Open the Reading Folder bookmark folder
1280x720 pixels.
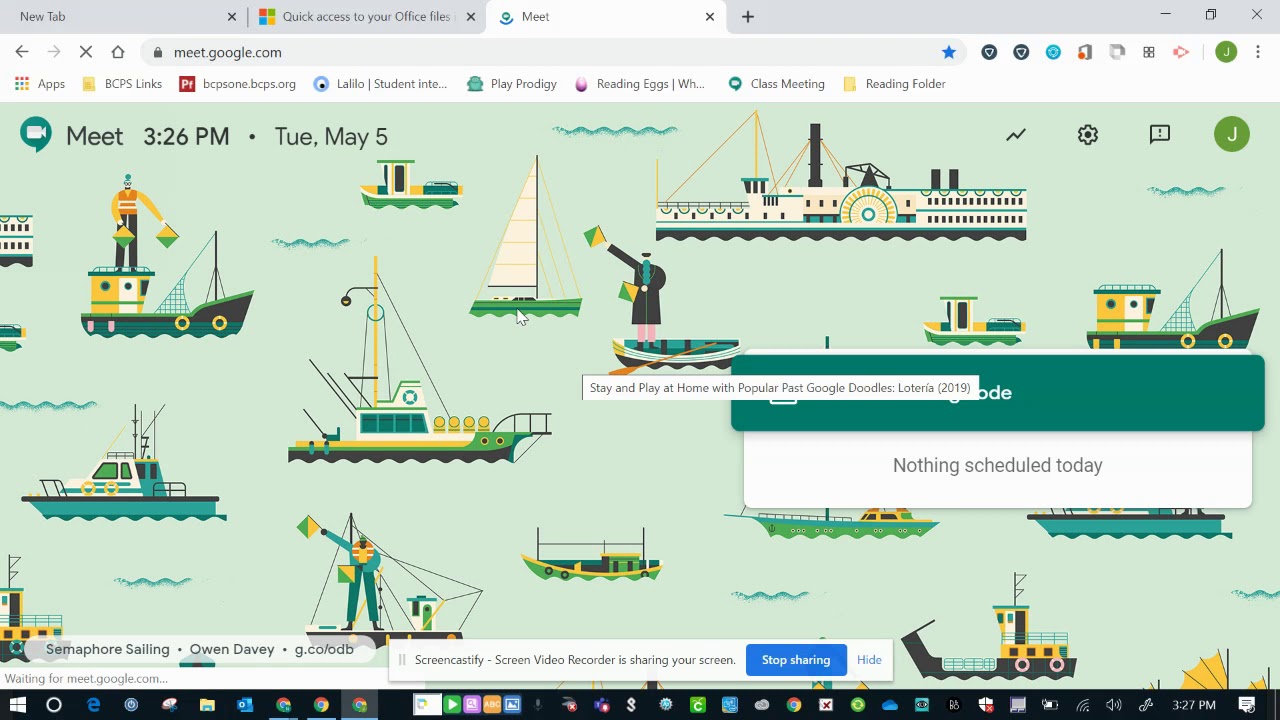pos(894,84)
